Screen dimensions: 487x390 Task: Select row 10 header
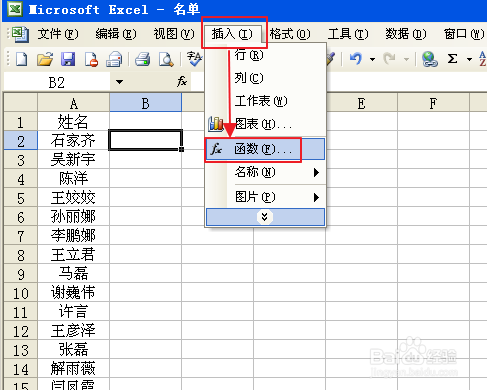coord(21,293)
